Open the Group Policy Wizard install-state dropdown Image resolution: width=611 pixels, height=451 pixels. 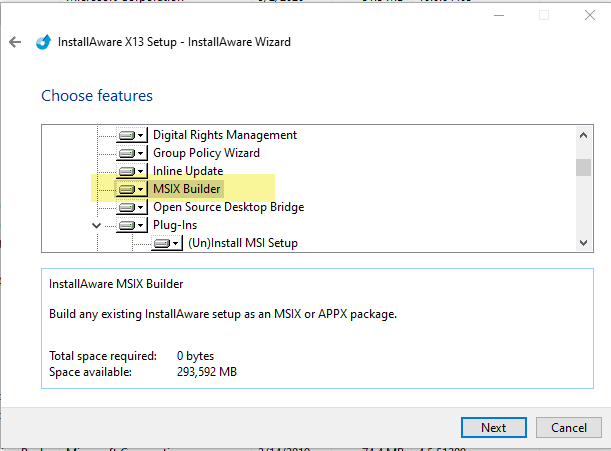(132, 153)
